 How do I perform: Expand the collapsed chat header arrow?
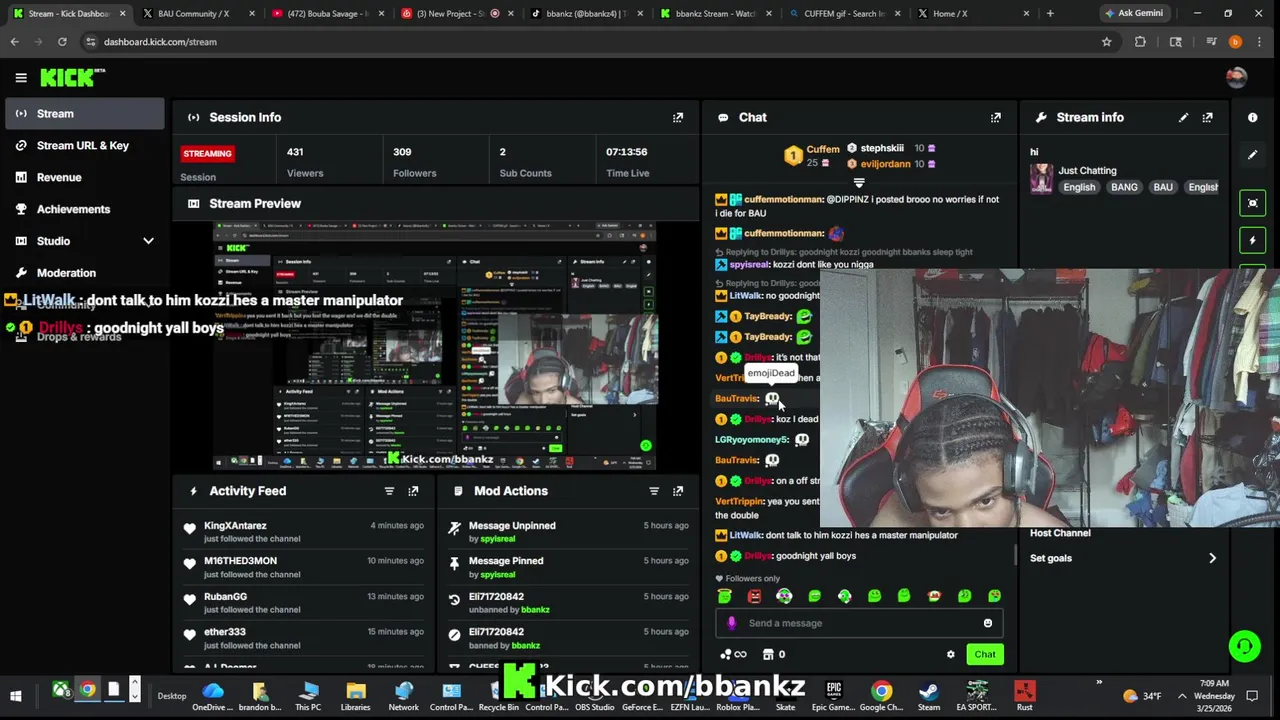point(858,183)
